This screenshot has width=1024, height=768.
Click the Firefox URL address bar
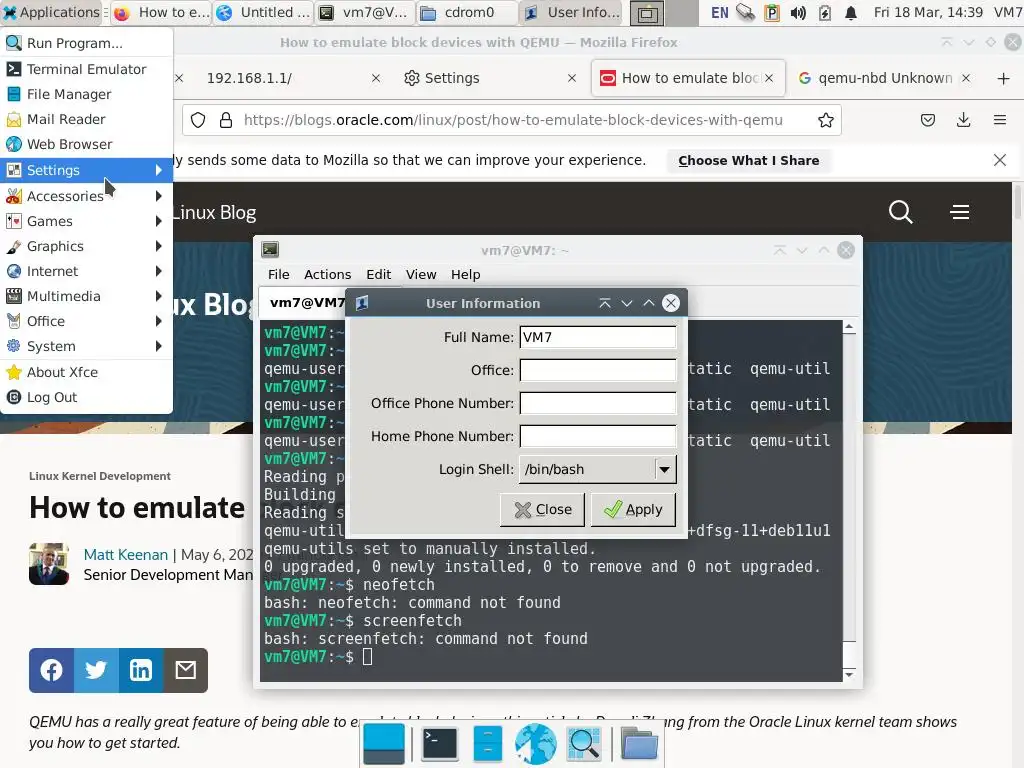click(x=512, y=120)
